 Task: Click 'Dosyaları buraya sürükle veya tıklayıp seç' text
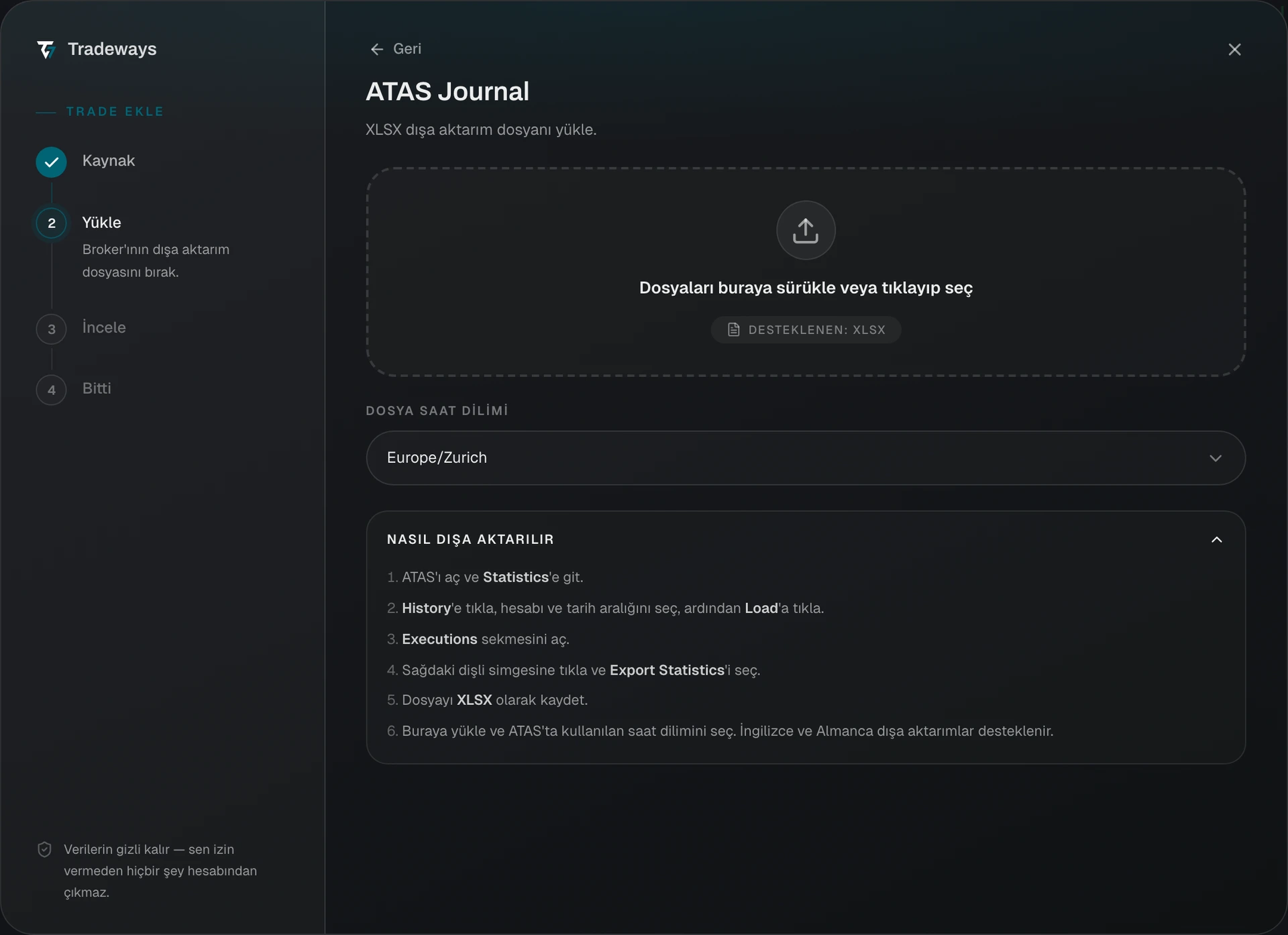[806, 288]
